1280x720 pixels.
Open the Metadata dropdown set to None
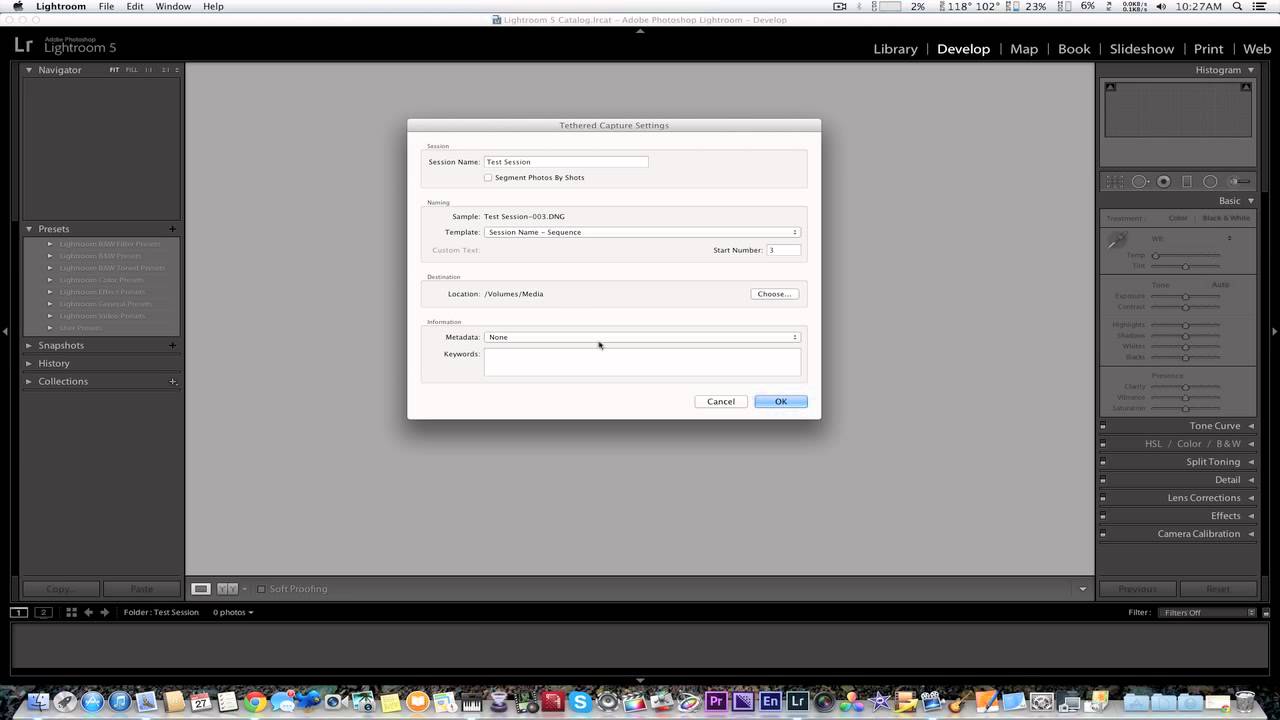(642, 337)
